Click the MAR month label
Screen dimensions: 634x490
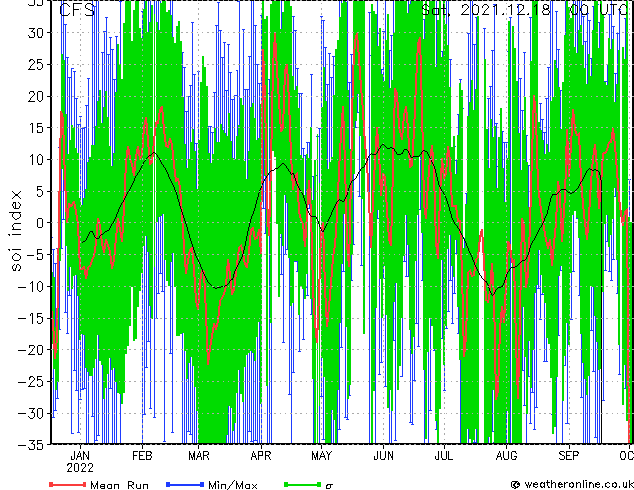click(x=199, y=456)
